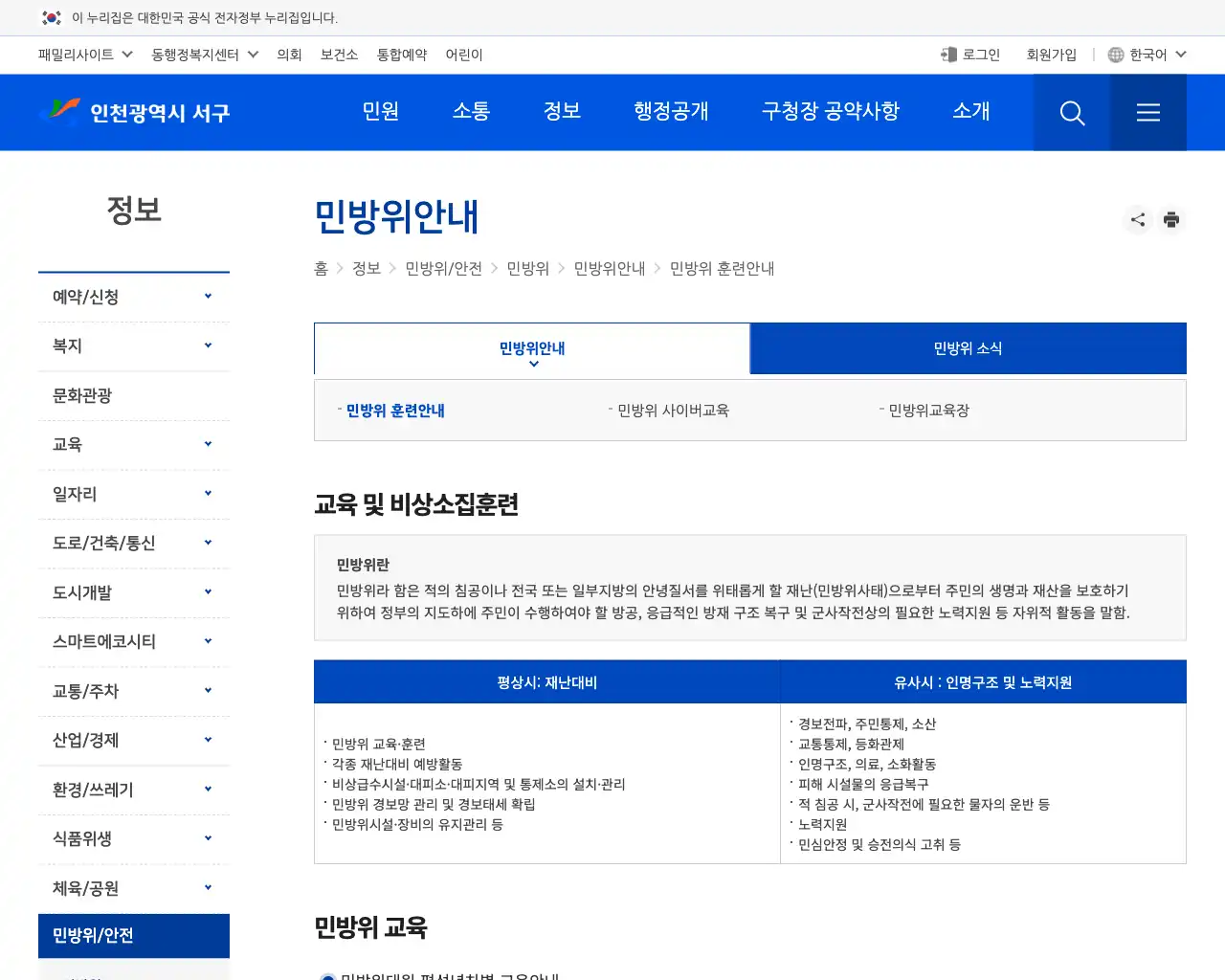Click the 회원가입 link
Viewport: 1225px width, 980px height.
coord(1051,55)
